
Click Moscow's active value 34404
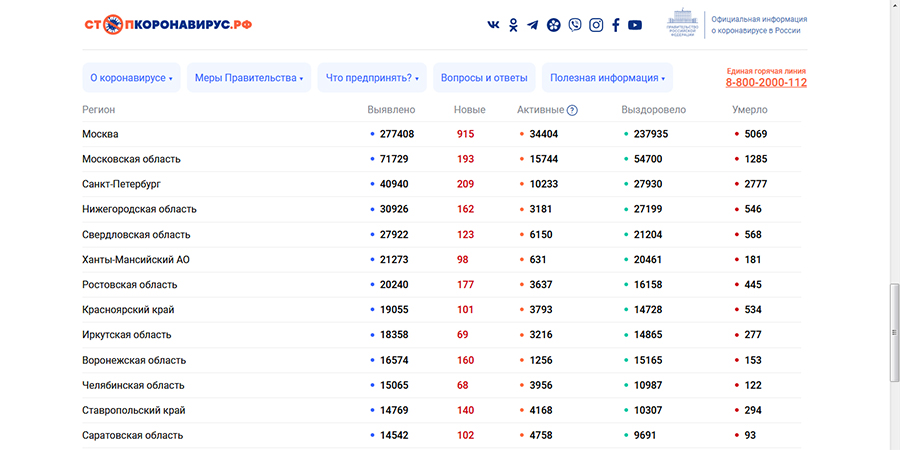(544, 134)
